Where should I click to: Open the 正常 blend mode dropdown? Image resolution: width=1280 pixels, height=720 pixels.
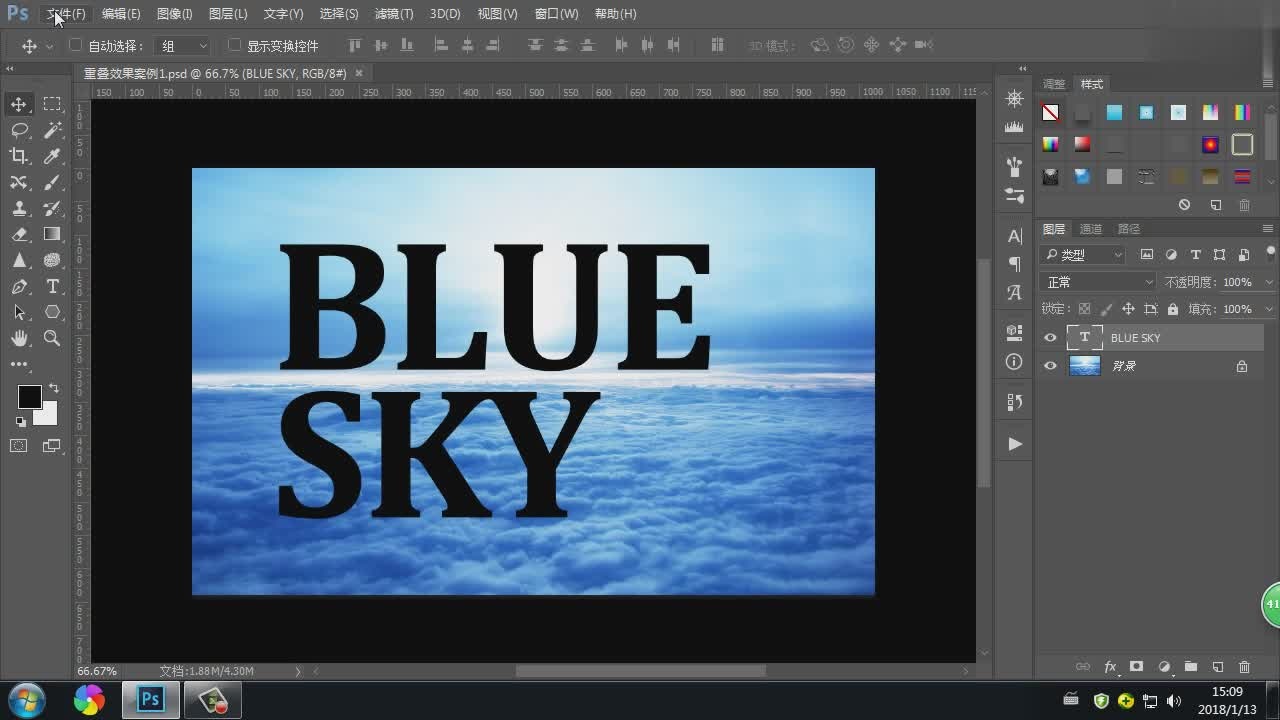[1097, 282]
